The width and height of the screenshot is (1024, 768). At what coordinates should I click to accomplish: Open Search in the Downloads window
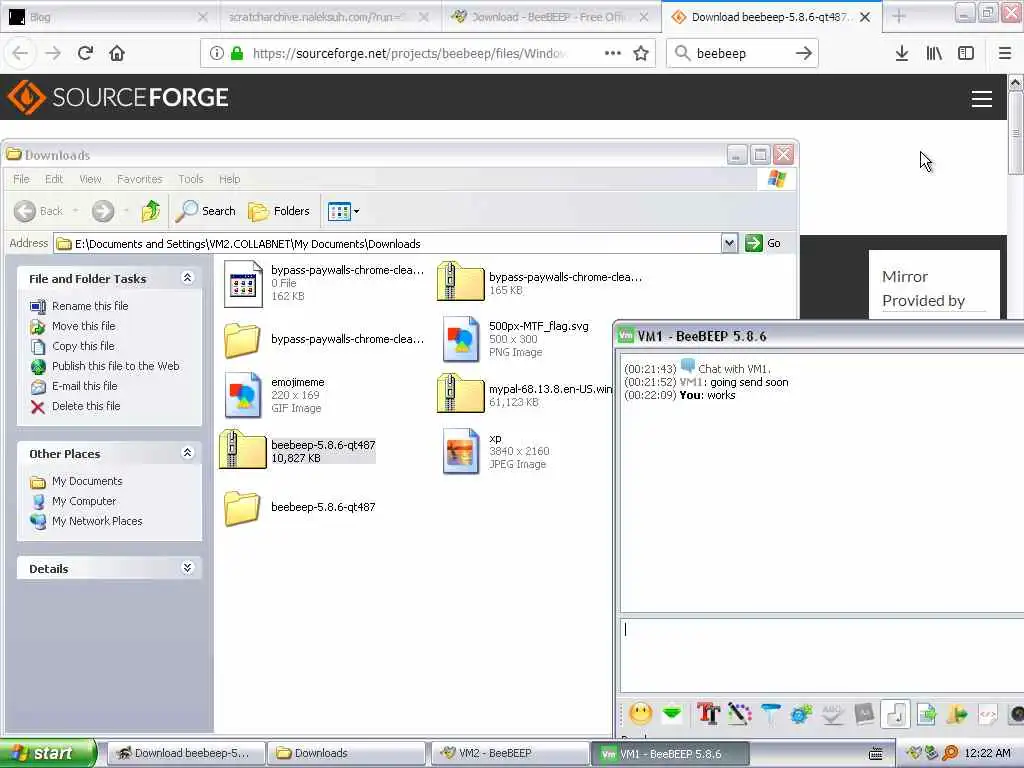206,211
